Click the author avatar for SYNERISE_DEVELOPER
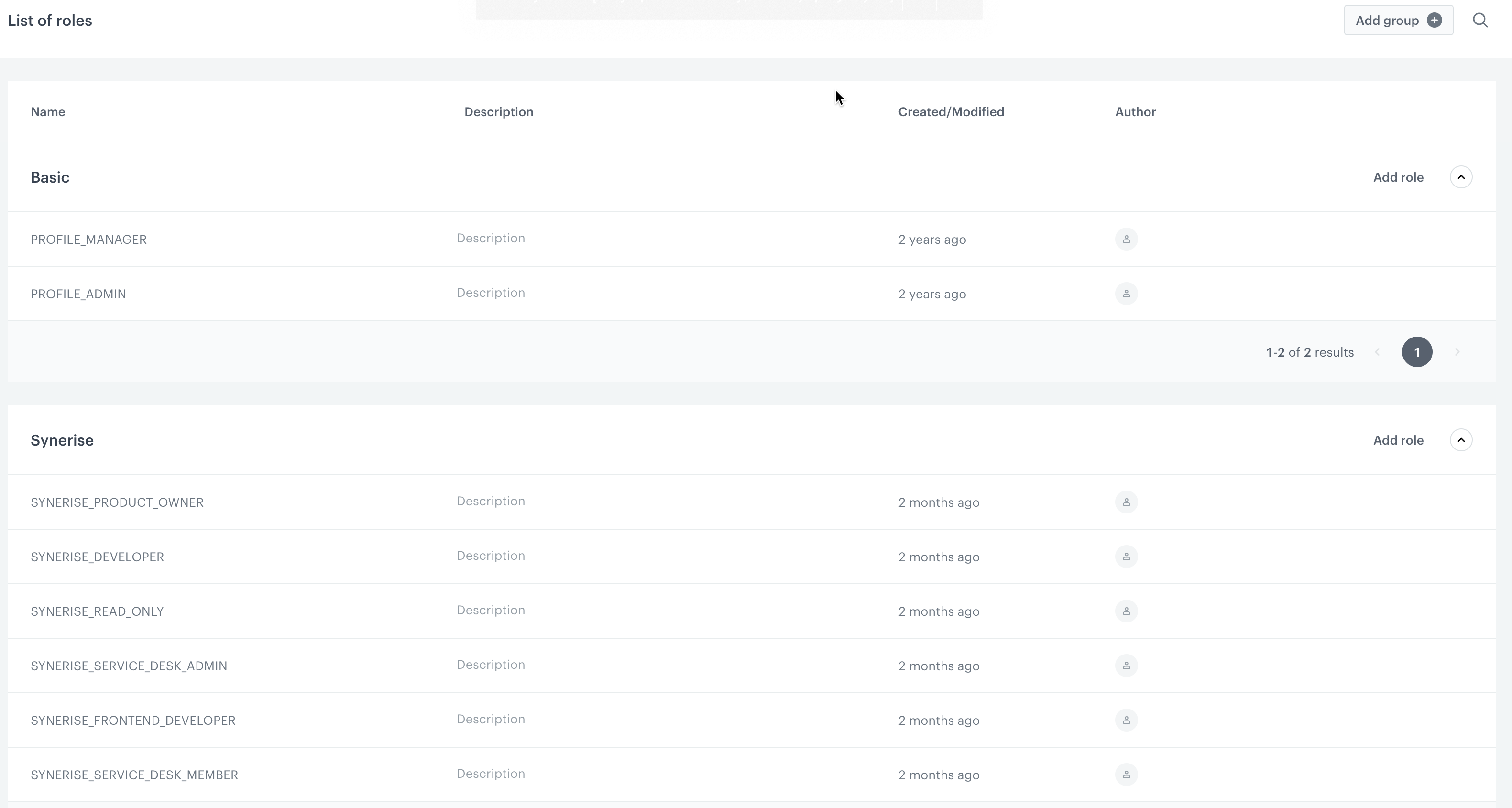1512x808 pixels. [1126, 556]
